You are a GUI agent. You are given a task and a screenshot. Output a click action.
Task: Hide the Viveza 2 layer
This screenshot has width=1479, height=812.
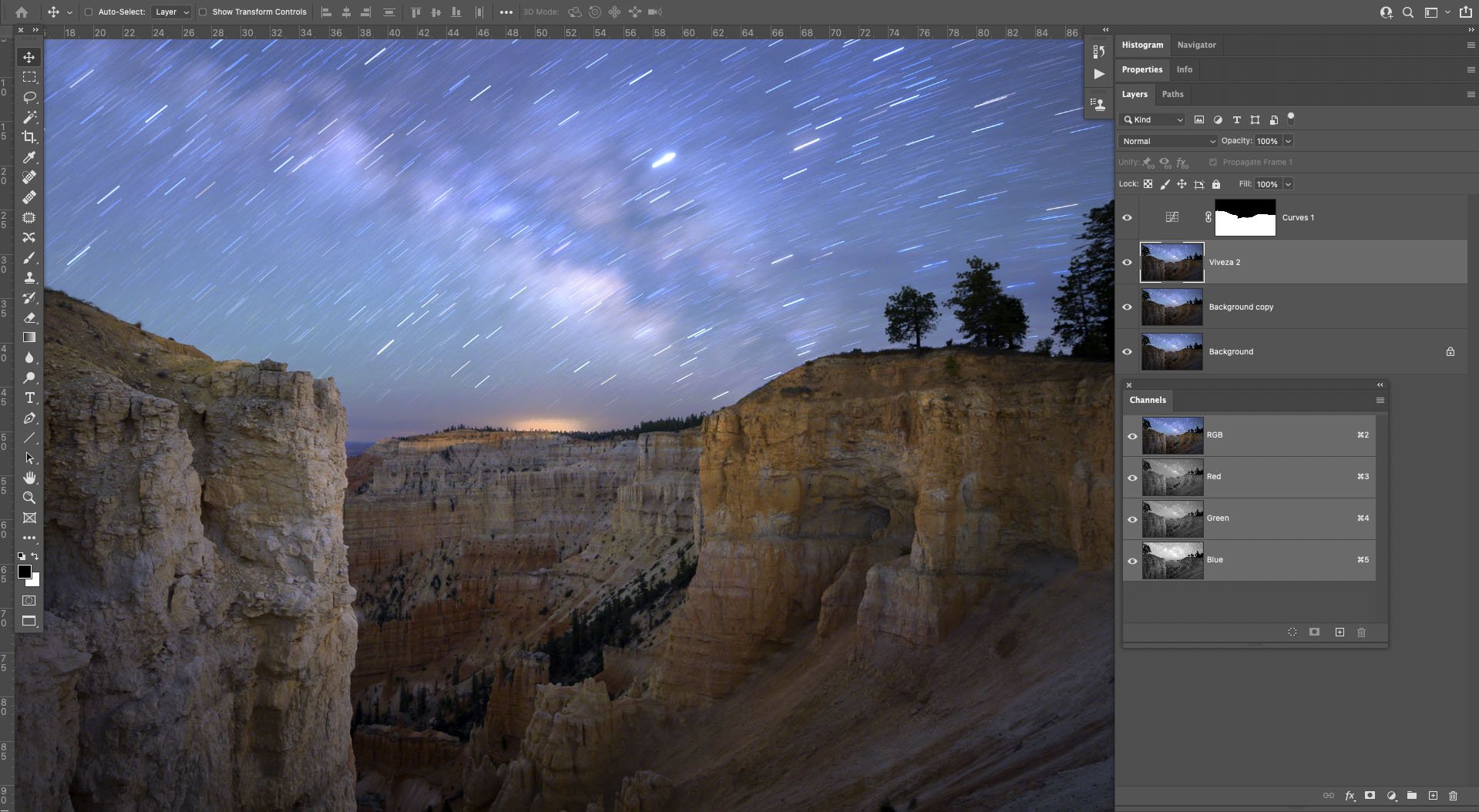[1127, 263]
